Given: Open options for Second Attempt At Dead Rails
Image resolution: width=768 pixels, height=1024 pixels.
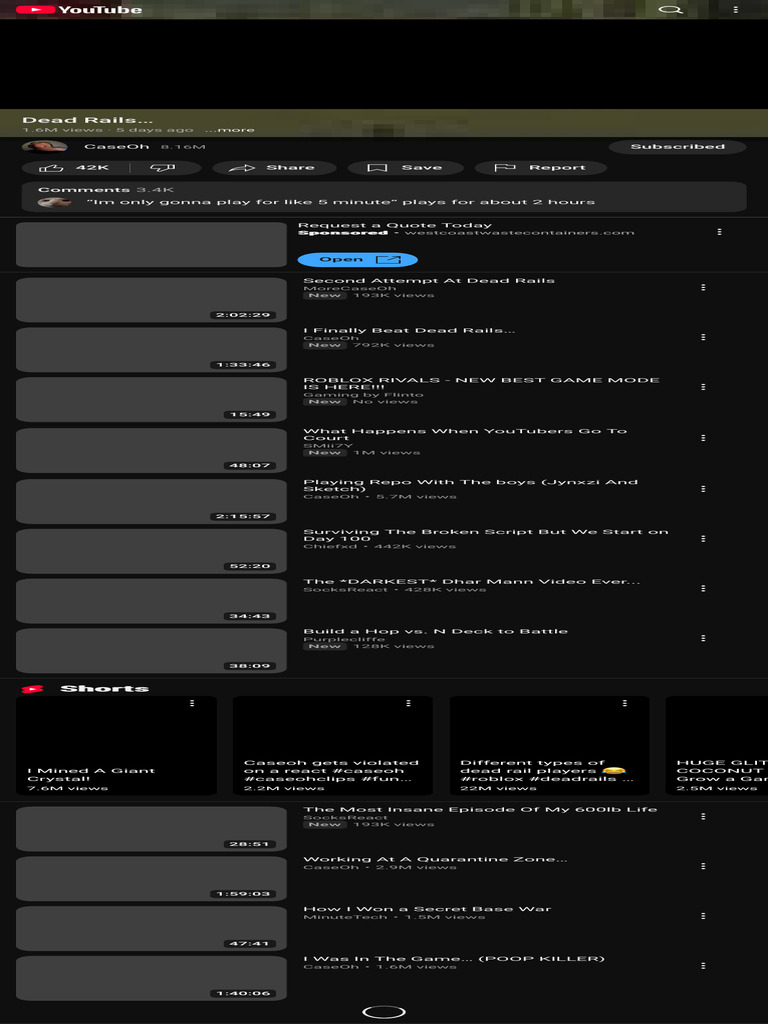Looking at the screenshot, I should [x=703, y=287].
